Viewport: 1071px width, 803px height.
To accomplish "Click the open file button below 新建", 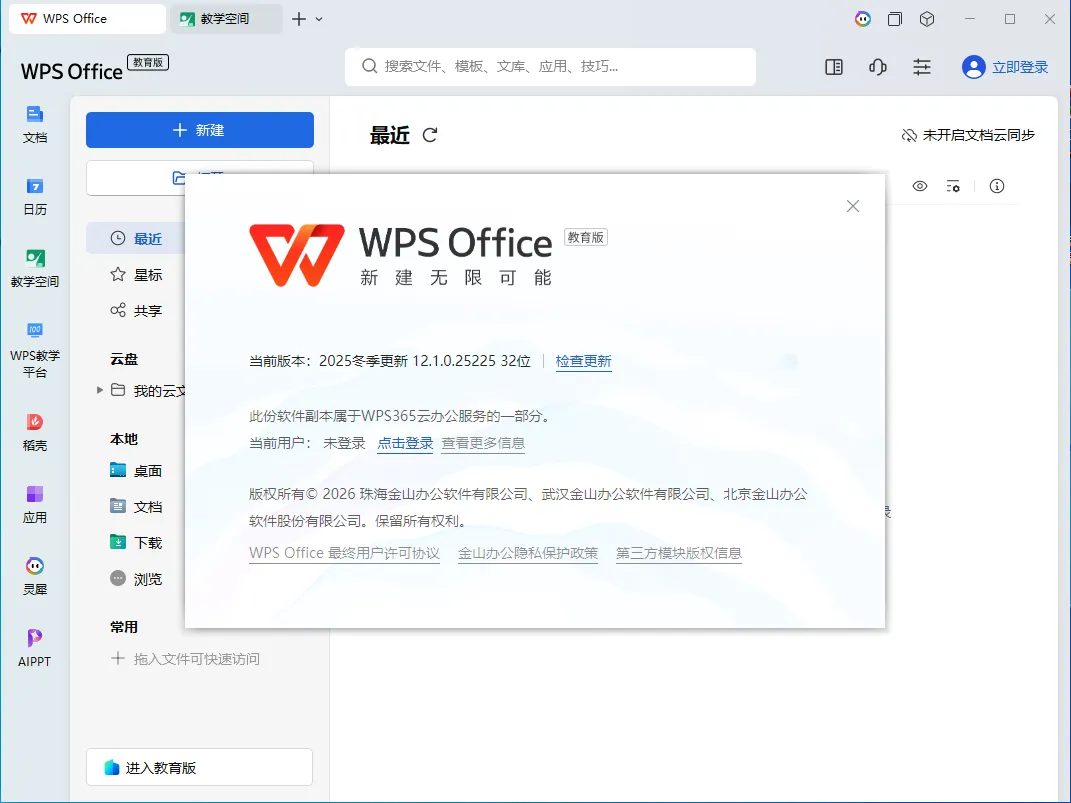I will coord(200,178).
